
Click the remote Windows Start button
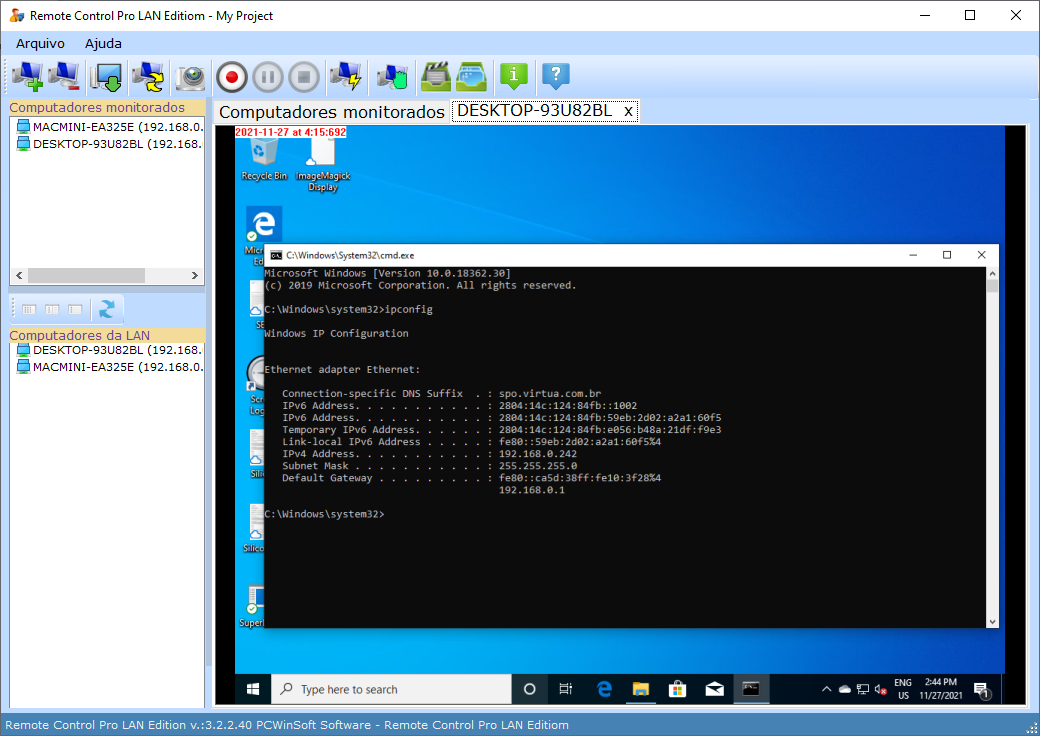click(x=253, y=689)
